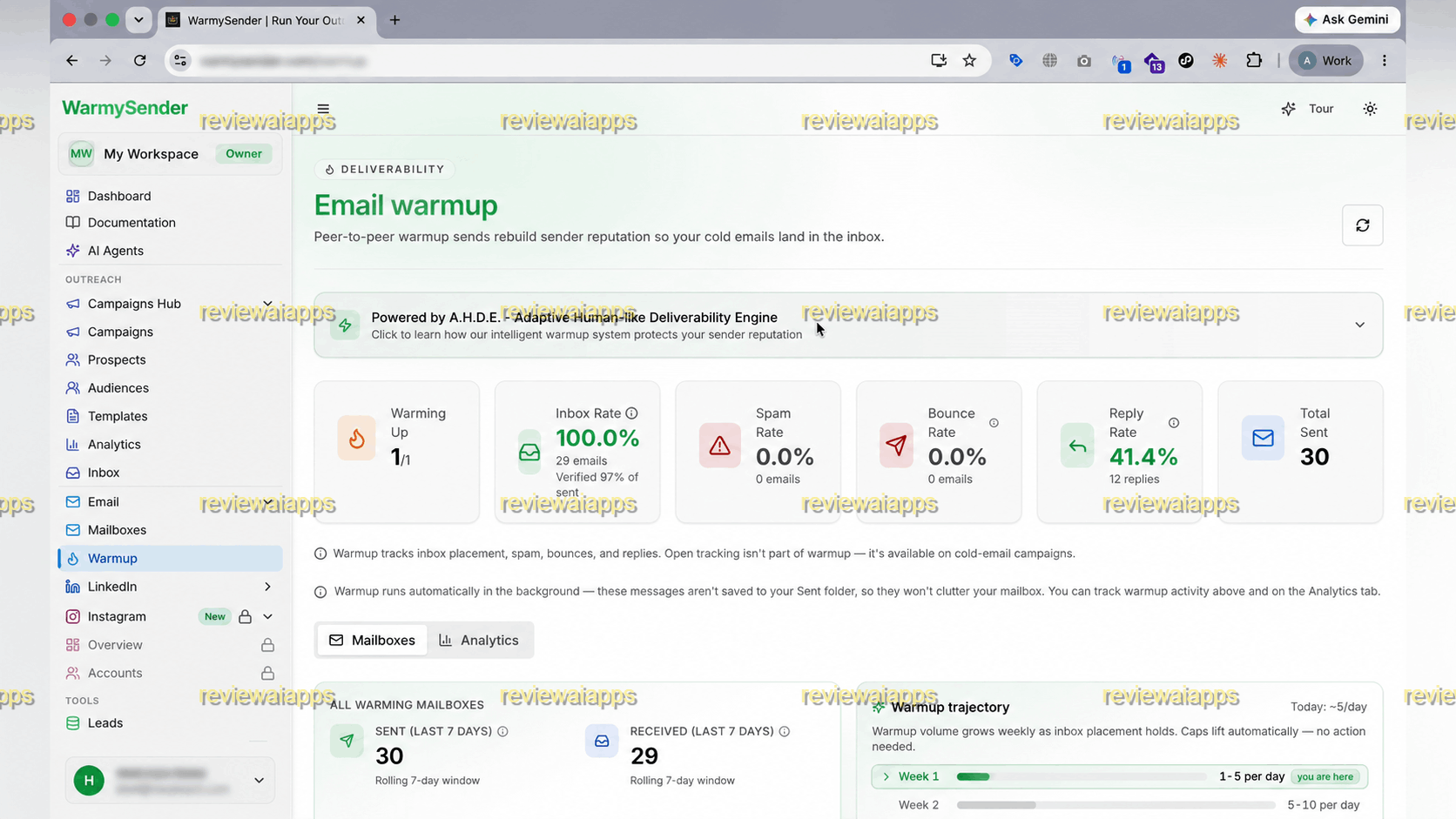The height and width of the screenshot is (819, 1456).
Task: Expand the Email sidebar group
Action: pyautogui.click(x=267, y=502)
